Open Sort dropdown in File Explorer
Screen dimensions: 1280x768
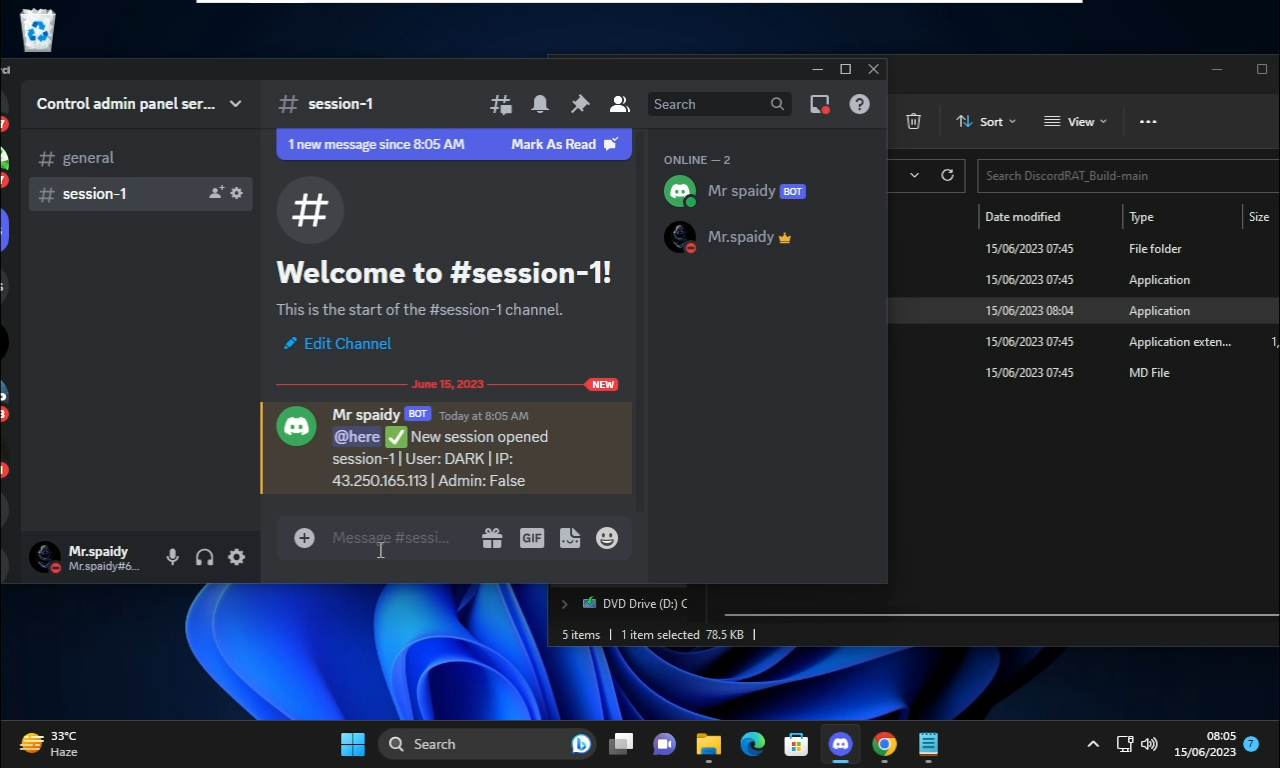coord(986,121)
